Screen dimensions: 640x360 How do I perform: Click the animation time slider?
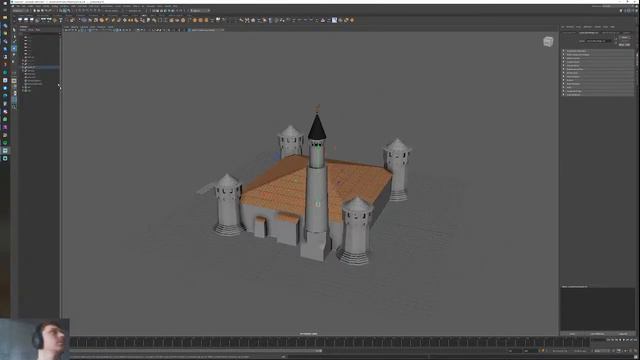329,342
